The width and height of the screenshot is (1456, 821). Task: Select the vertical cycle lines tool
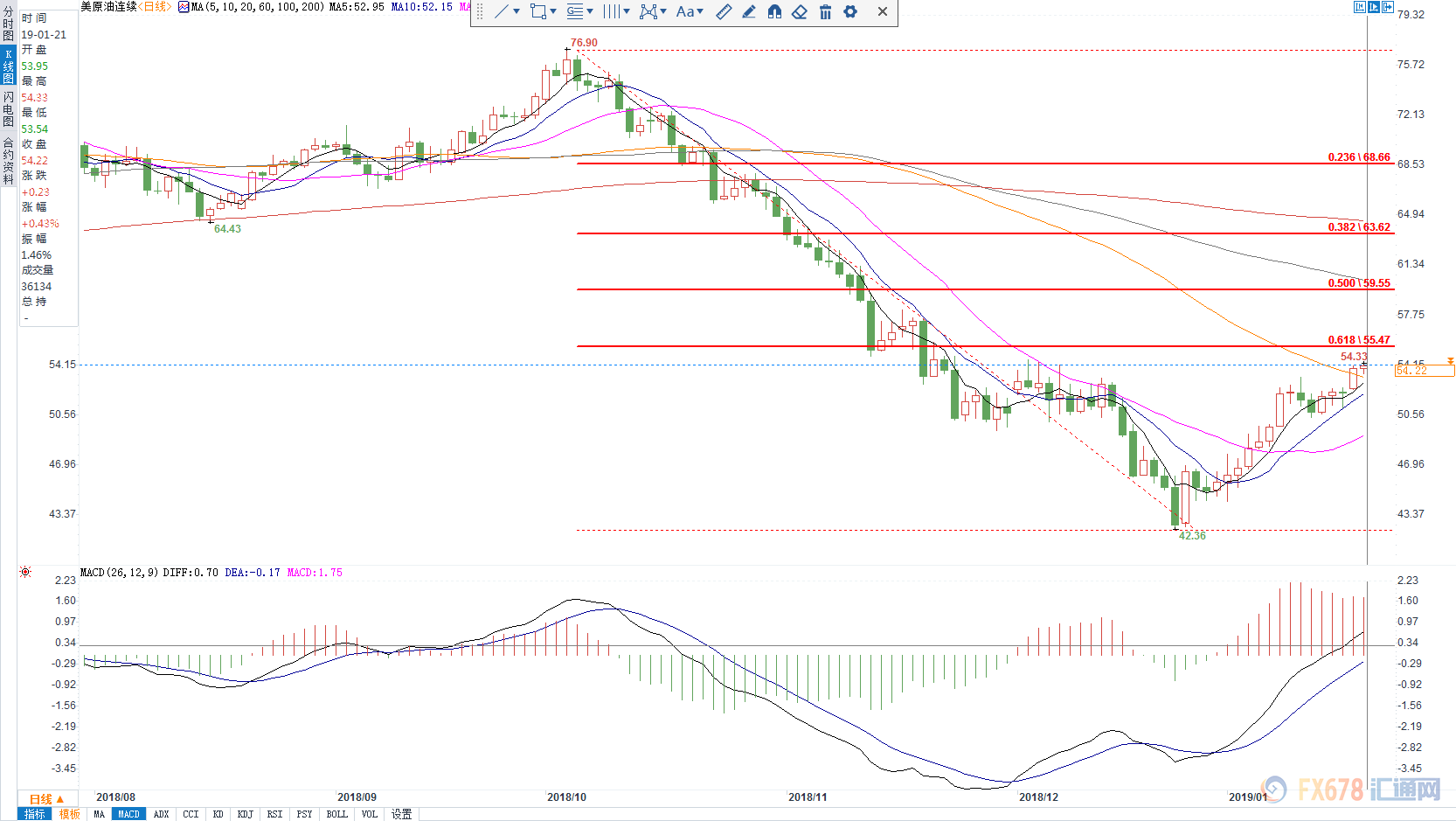612,11
